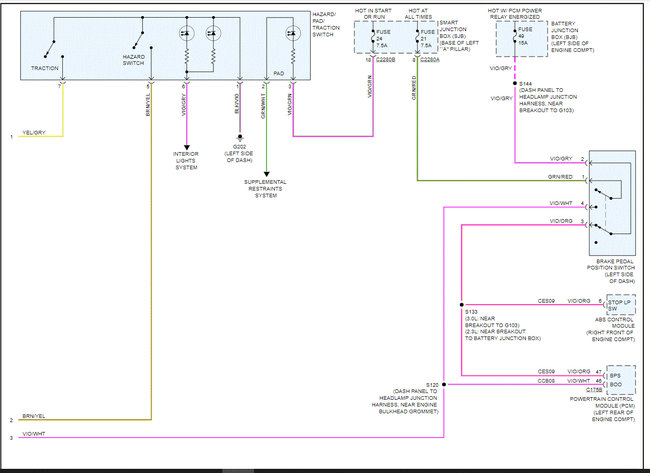Click the BRN/YEL label at line 2
Screen dimensions: 650x473
tap(34, 416)
